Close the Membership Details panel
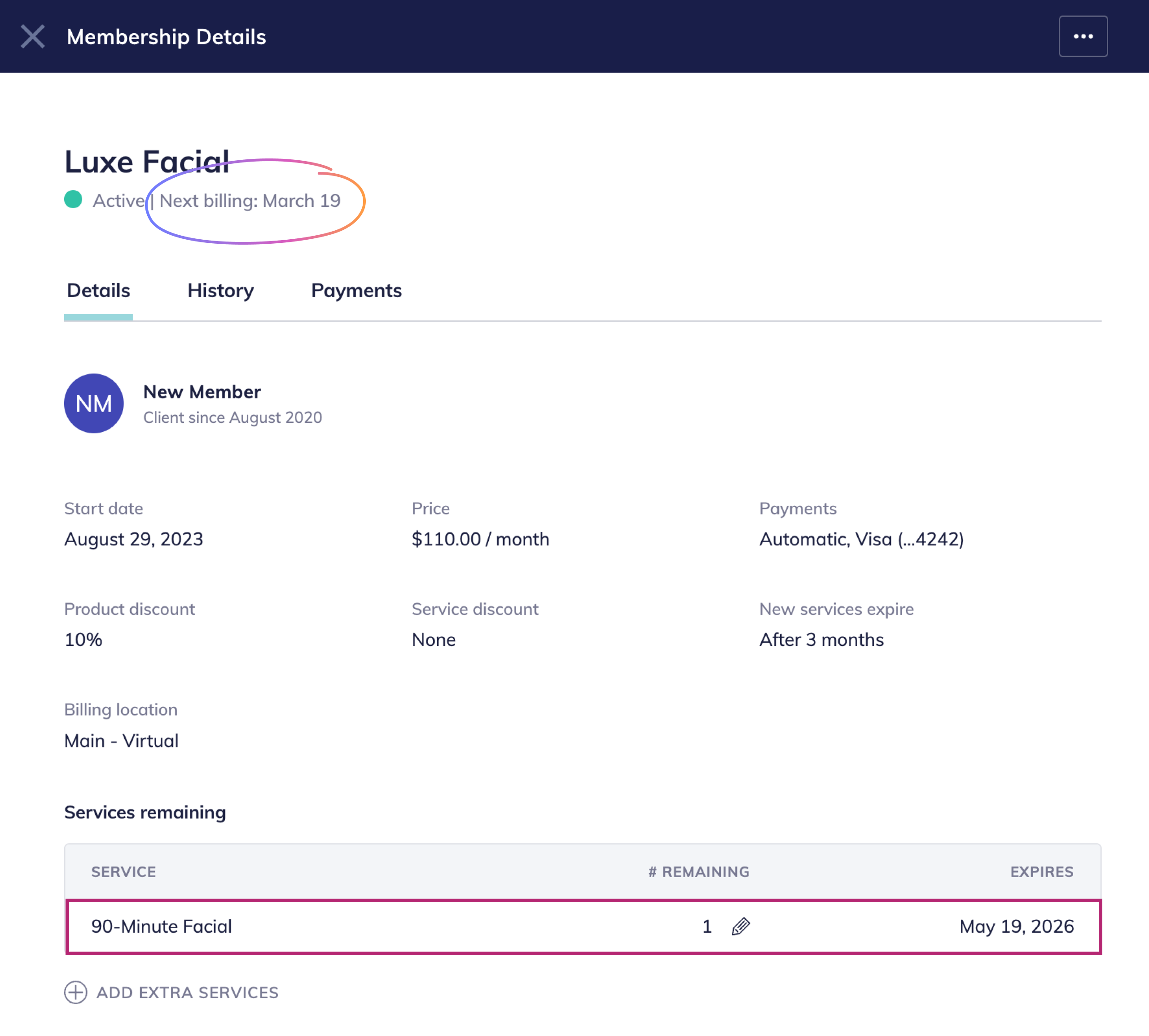Image resolution: width=1149 pixels, height=1036 pixels. point(32,36)
